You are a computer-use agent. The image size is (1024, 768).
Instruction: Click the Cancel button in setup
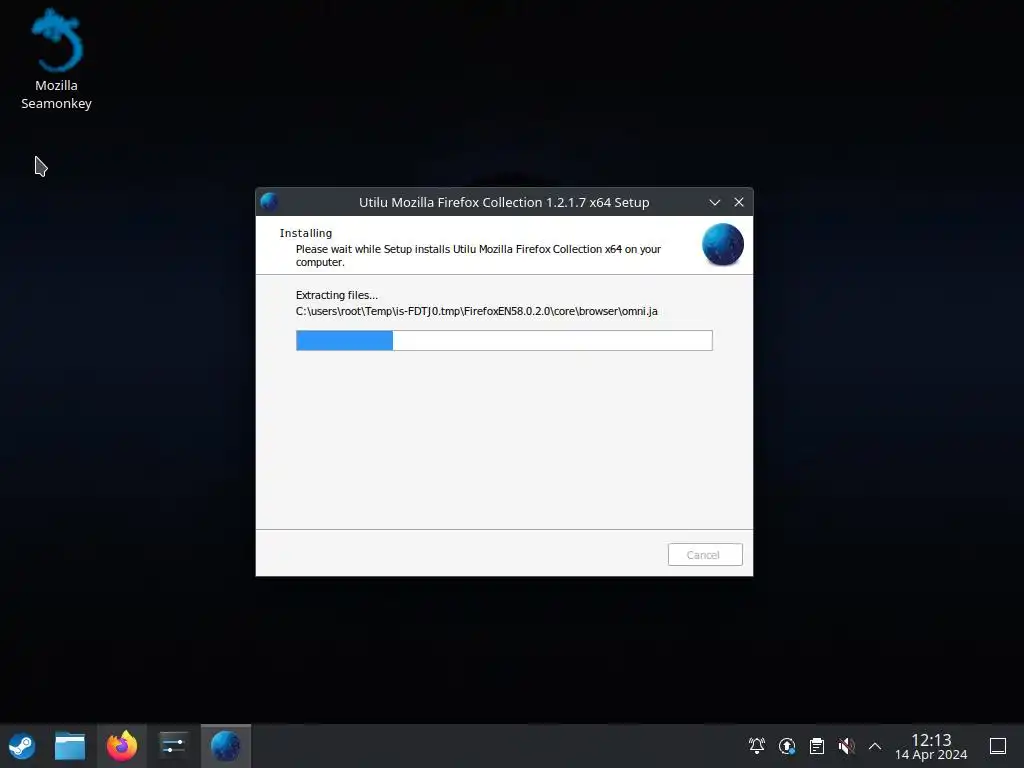705,554
